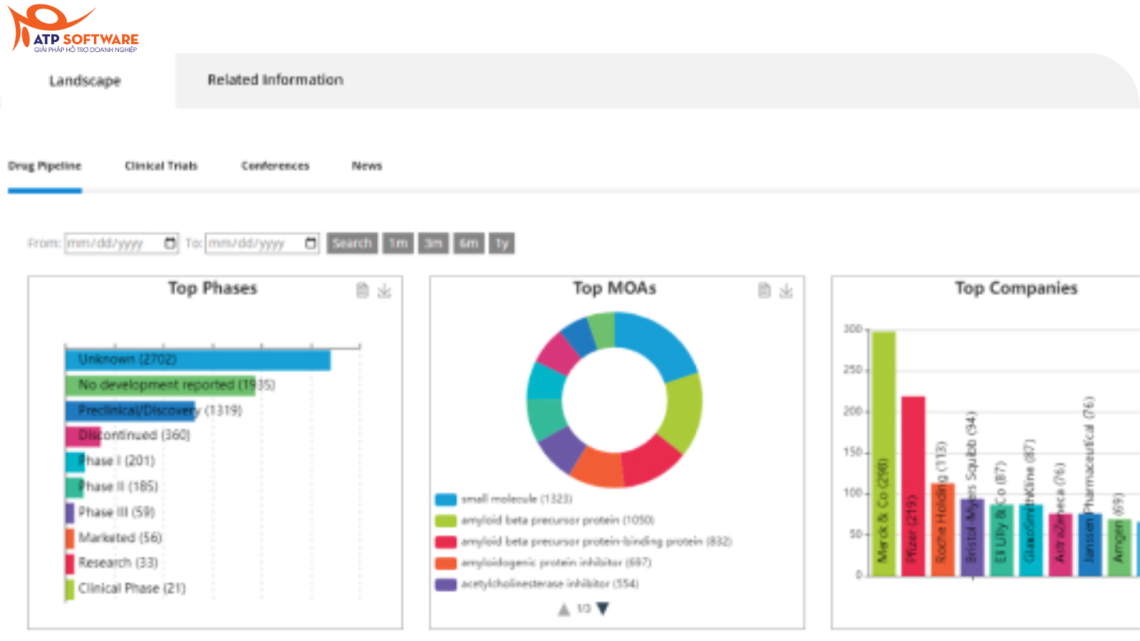This screenshot has width=1140, height=641.
Task: Click the data view icon in Top Phases
Action: [363, 291]
